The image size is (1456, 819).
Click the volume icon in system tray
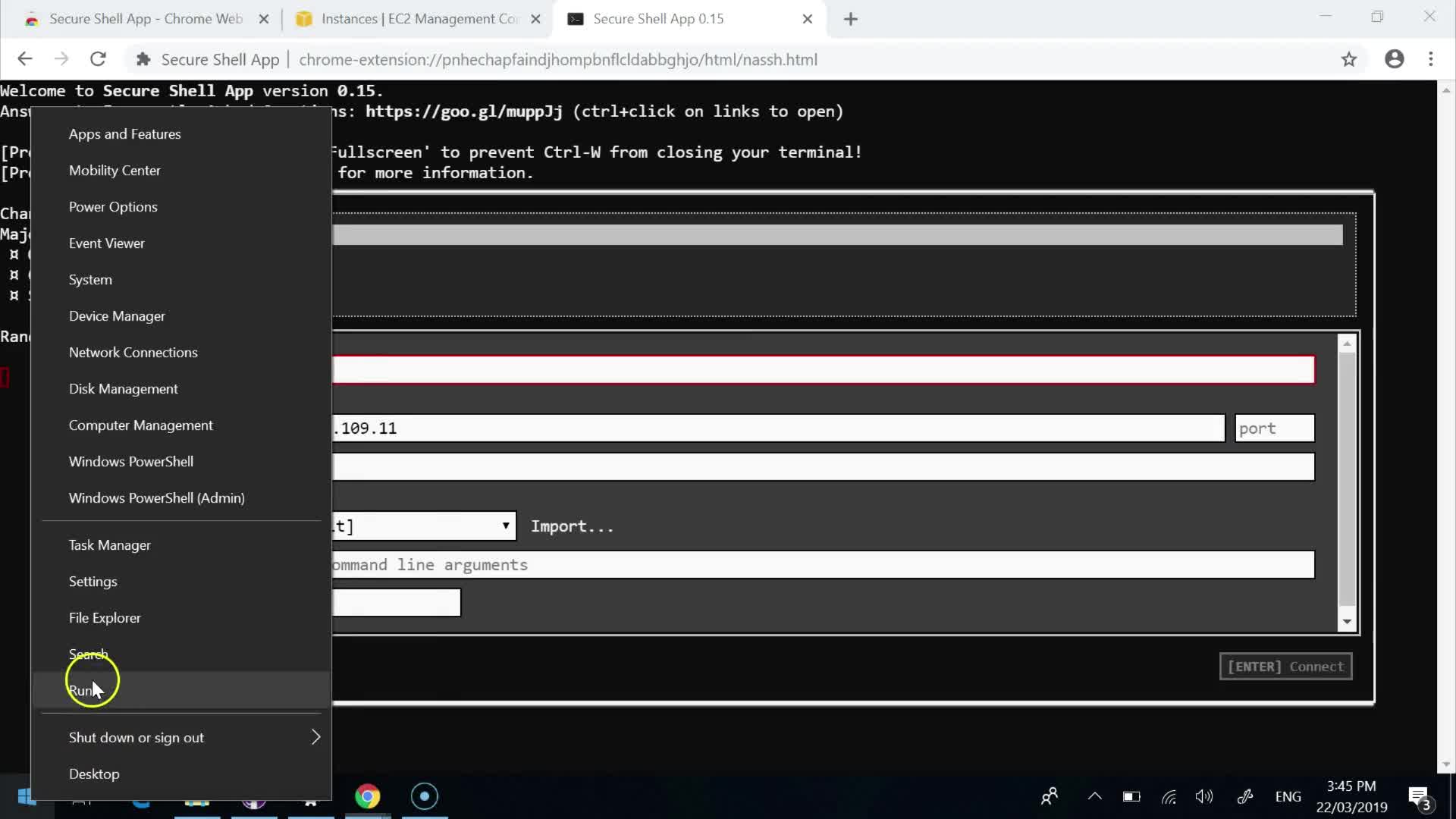1203,796
